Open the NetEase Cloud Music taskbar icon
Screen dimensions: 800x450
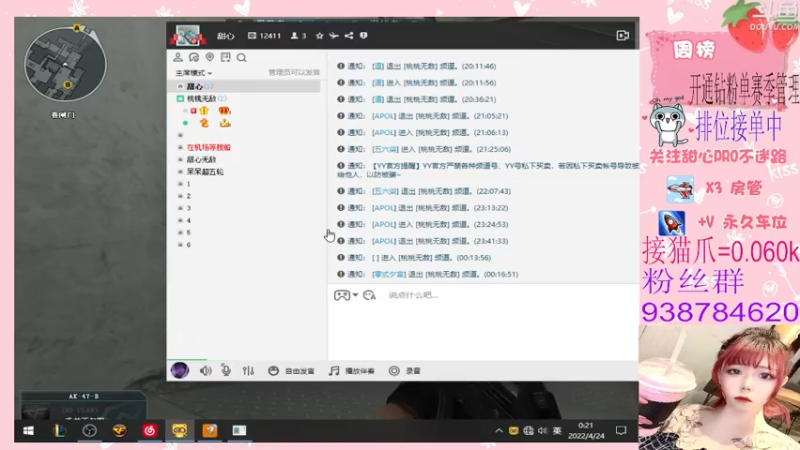pos(149,431)
